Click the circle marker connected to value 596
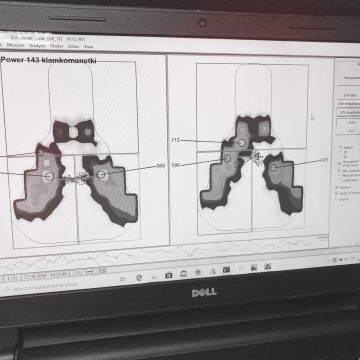 (x=227, y=159)
